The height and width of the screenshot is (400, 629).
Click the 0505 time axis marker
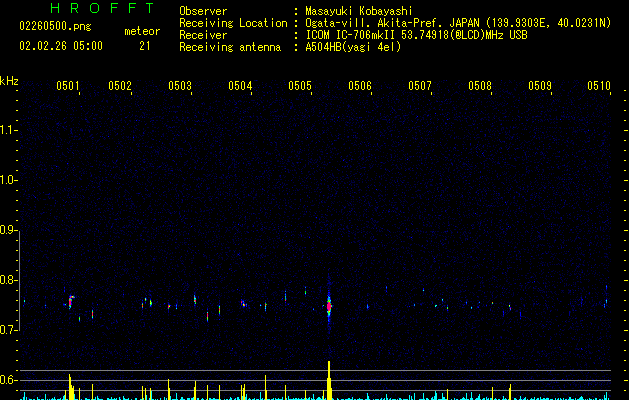point(300,85)
